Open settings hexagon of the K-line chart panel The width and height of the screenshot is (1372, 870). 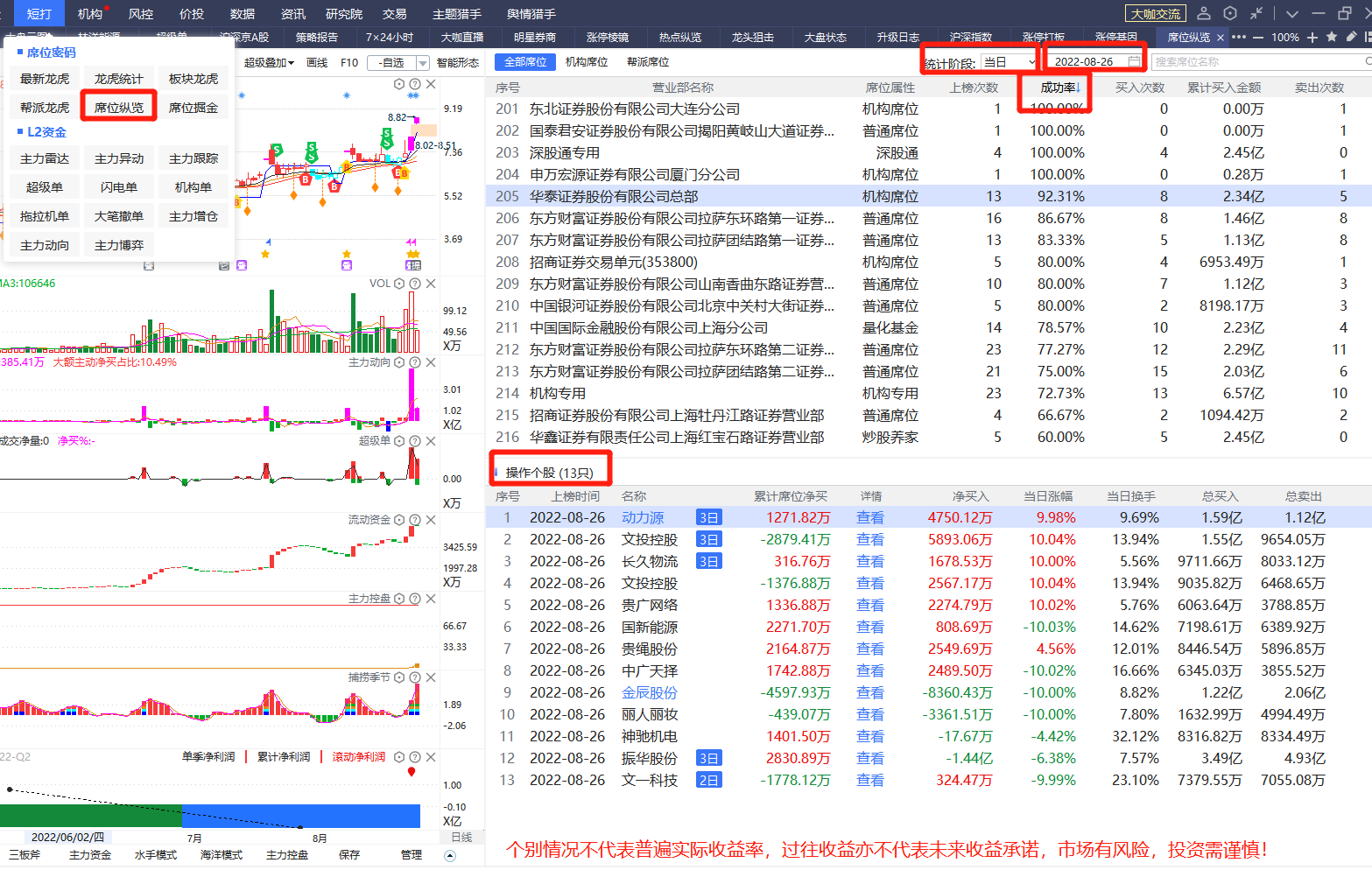click(399, 84)
